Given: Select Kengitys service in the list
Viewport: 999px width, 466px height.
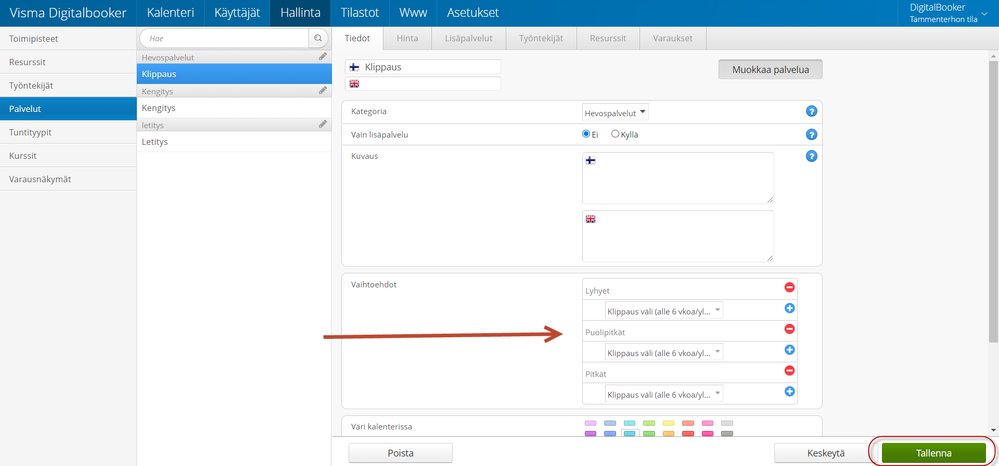Looking at the screenshot, I should (234, 108).
